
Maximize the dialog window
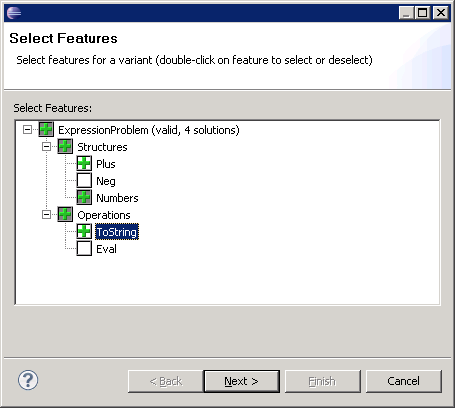[423, 13]
